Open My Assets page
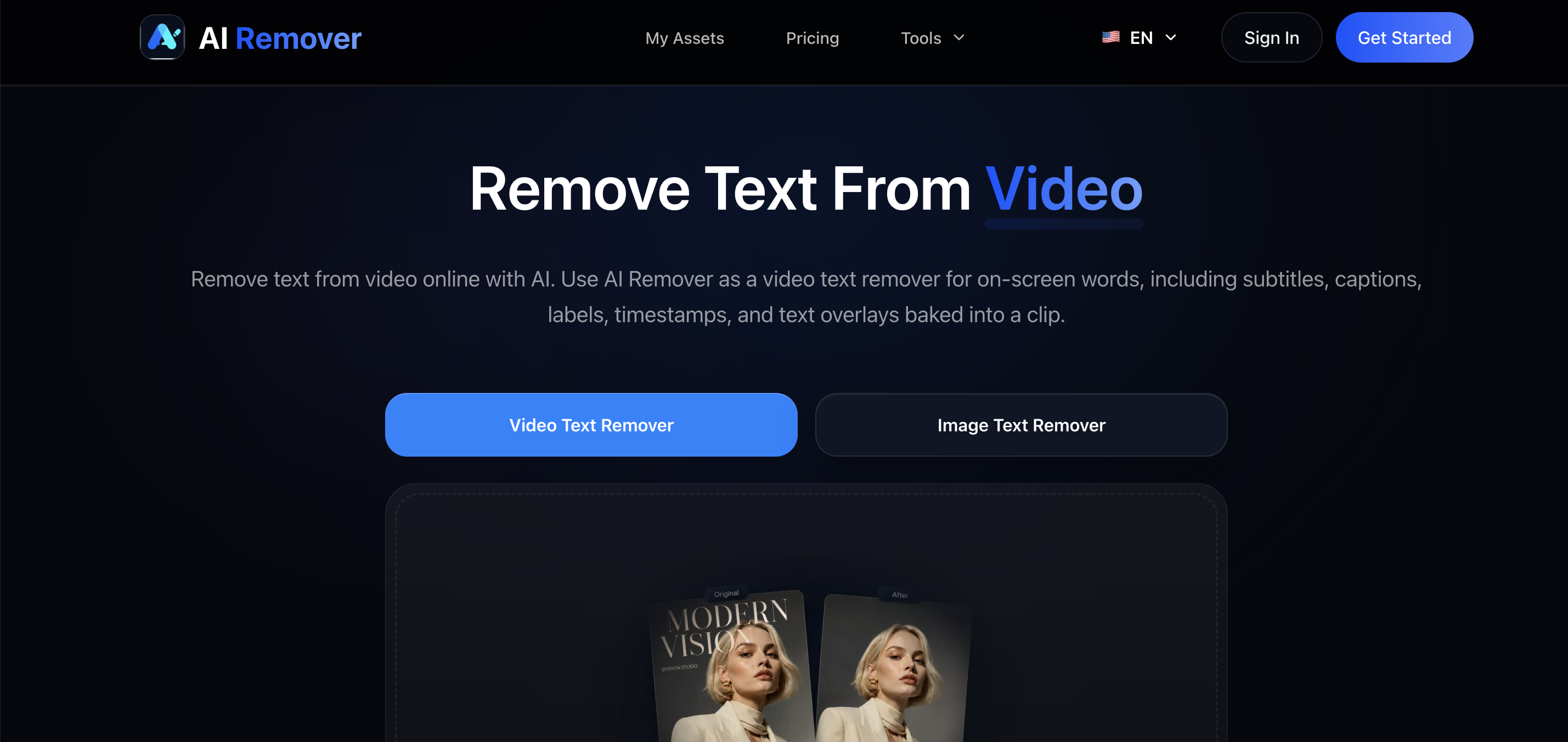 tap(684, 38)
